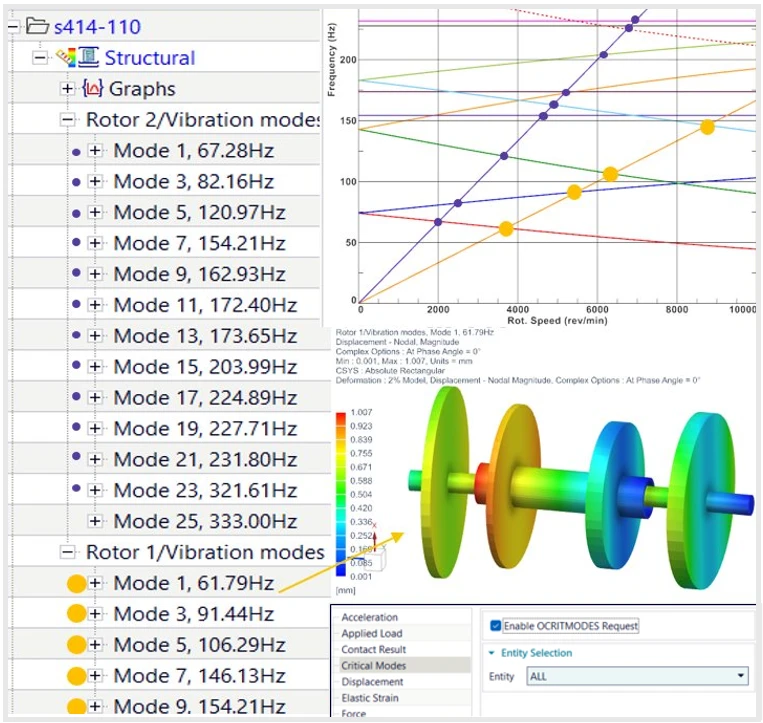Expand Mode 9, 162.93Hz
Image resolution: width=763 pixels, height=723 pixels.
click(95, 274)
